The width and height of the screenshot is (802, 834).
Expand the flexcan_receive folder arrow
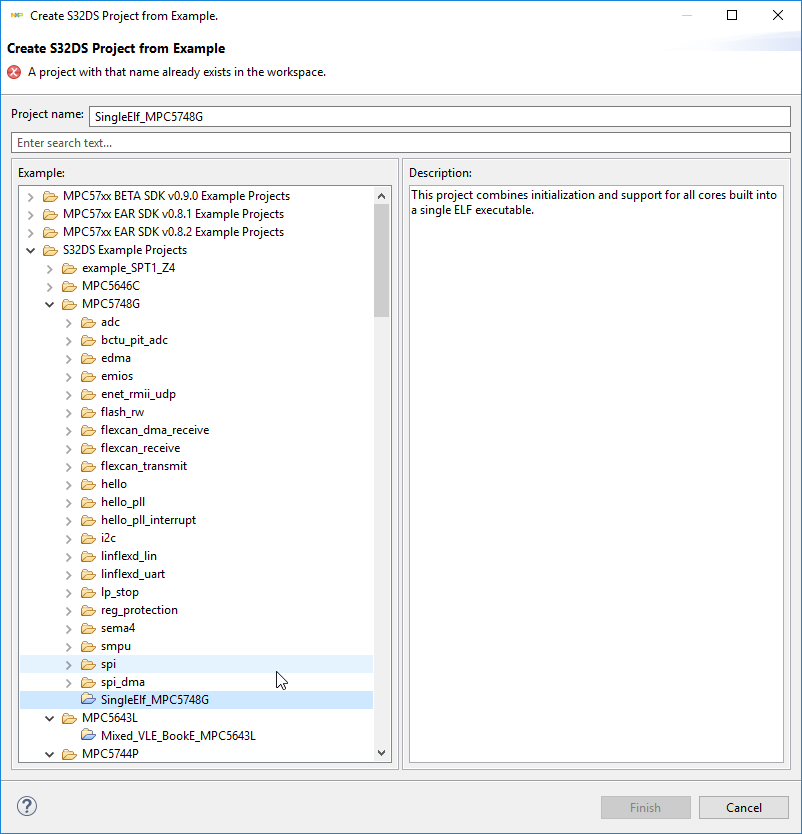coord(69,448)
